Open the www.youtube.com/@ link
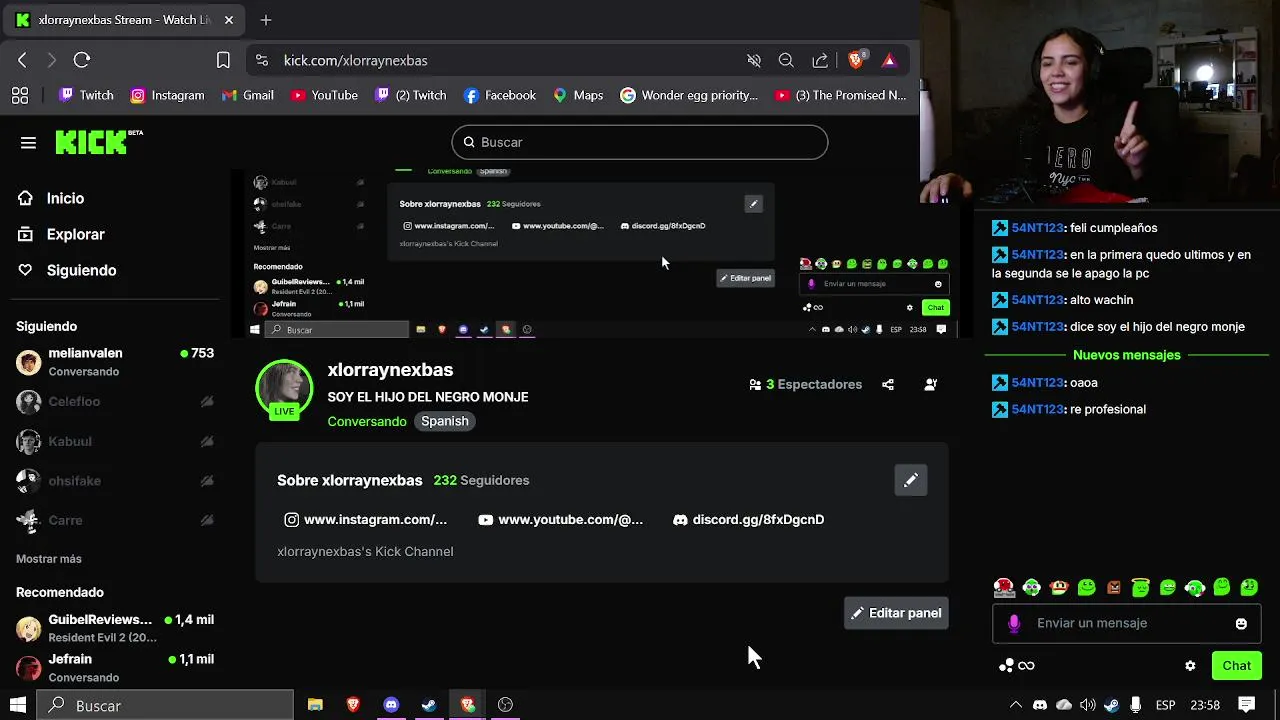The image size is (1280, 720). point(561,520)
